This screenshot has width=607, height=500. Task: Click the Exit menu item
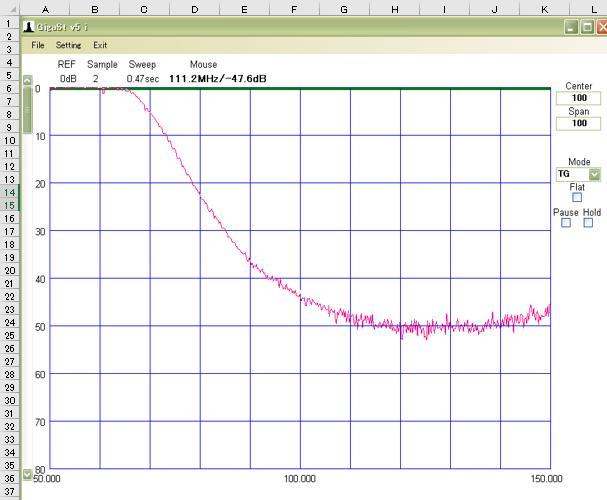coord(100,45)
